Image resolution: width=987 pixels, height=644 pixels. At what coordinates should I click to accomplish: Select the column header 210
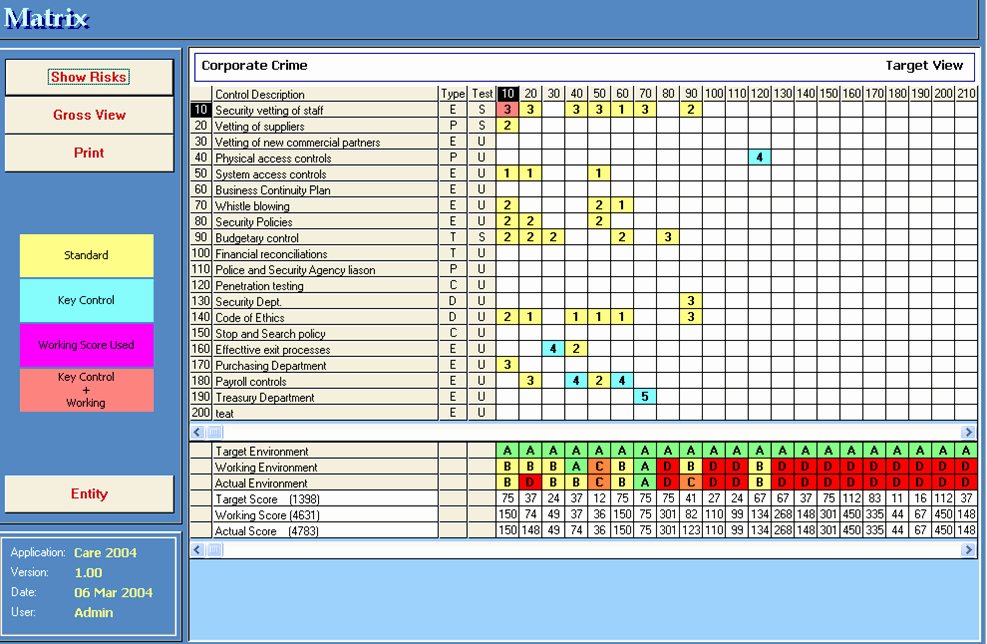point(966,94)
